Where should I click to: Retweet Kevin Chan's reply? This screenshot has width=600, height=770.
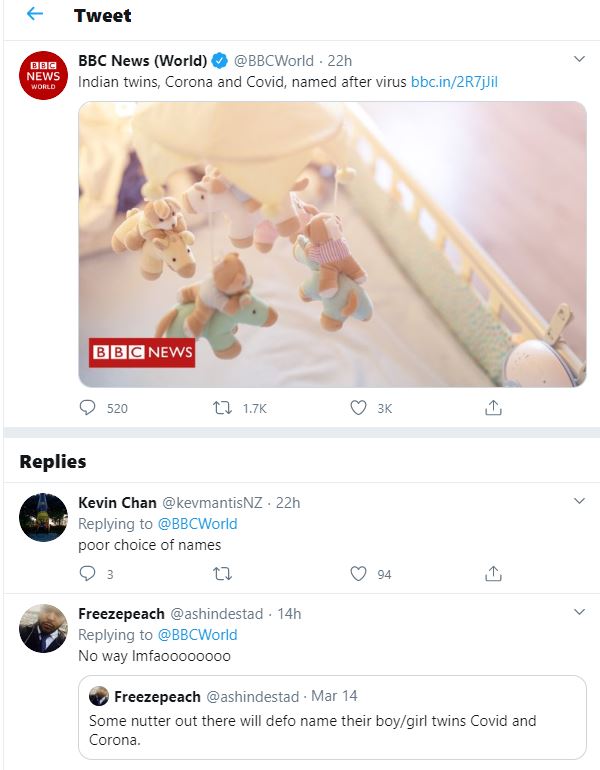point(224,574)
